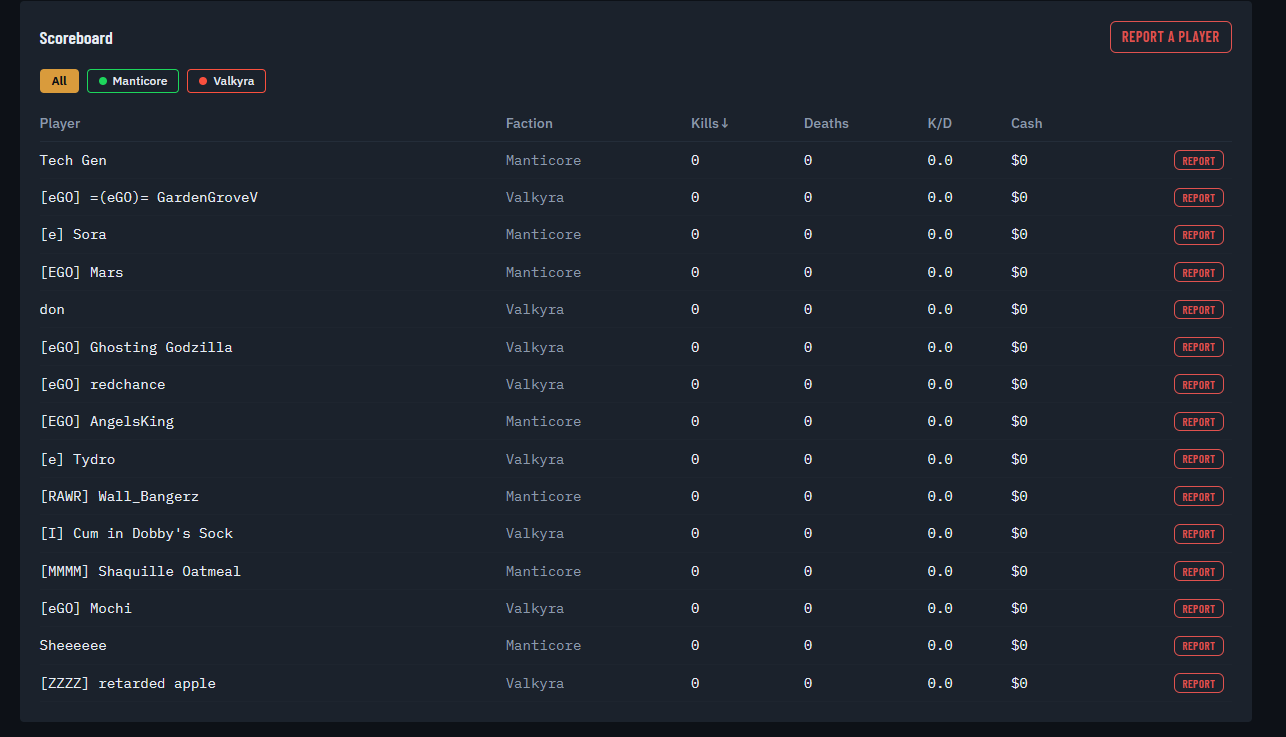Image resolution: width=1286 pixels, height=737 pixels.
Task: Report player [e] Sora
Action: click(1198, 235)
